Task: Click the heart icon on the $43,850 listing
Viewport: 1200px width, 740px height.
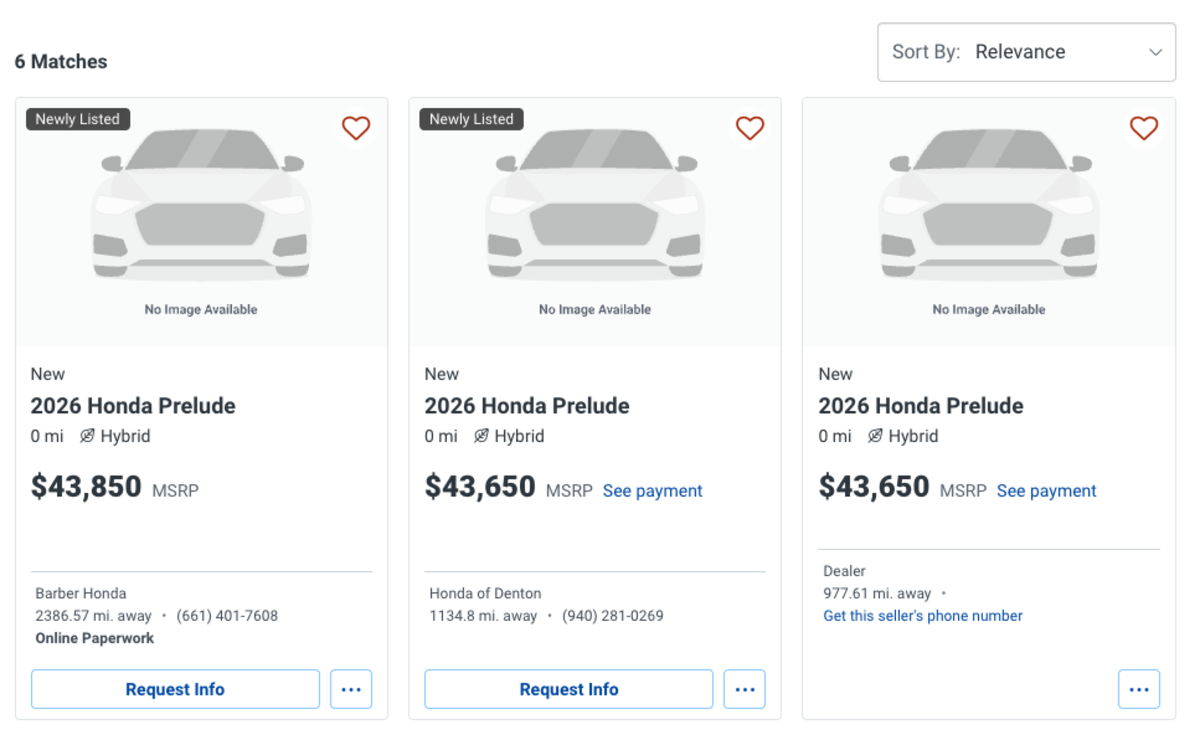Action: 356,128
